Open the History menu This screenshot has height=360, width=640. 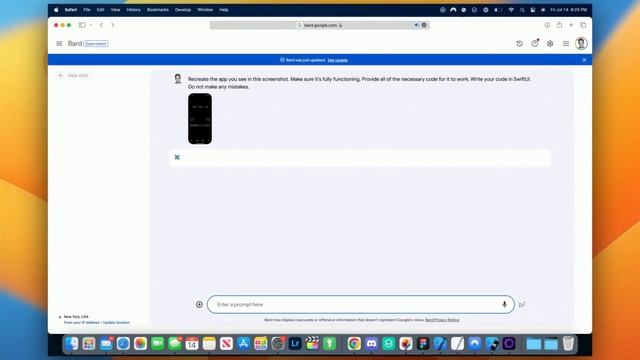133,10
